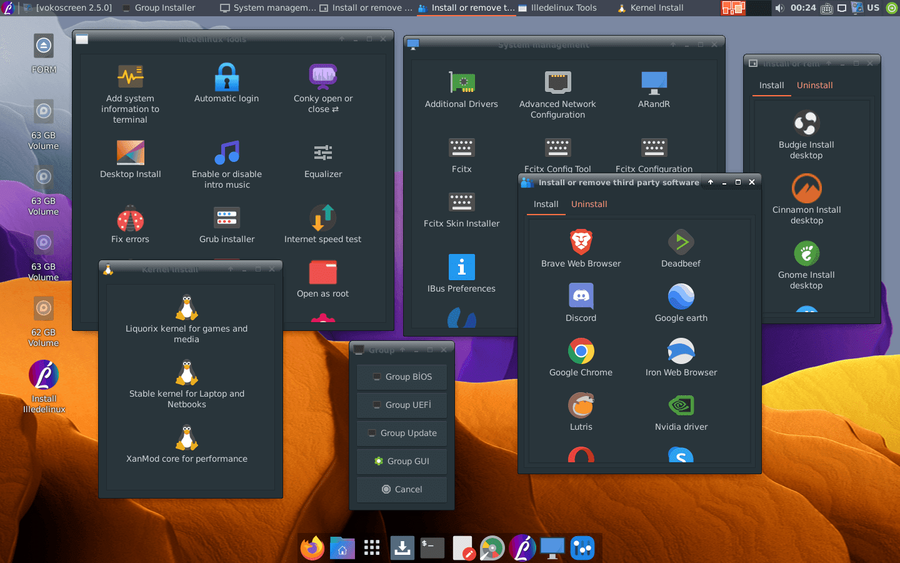Click the Automatic login padlock icon

[x=227, y=78]
